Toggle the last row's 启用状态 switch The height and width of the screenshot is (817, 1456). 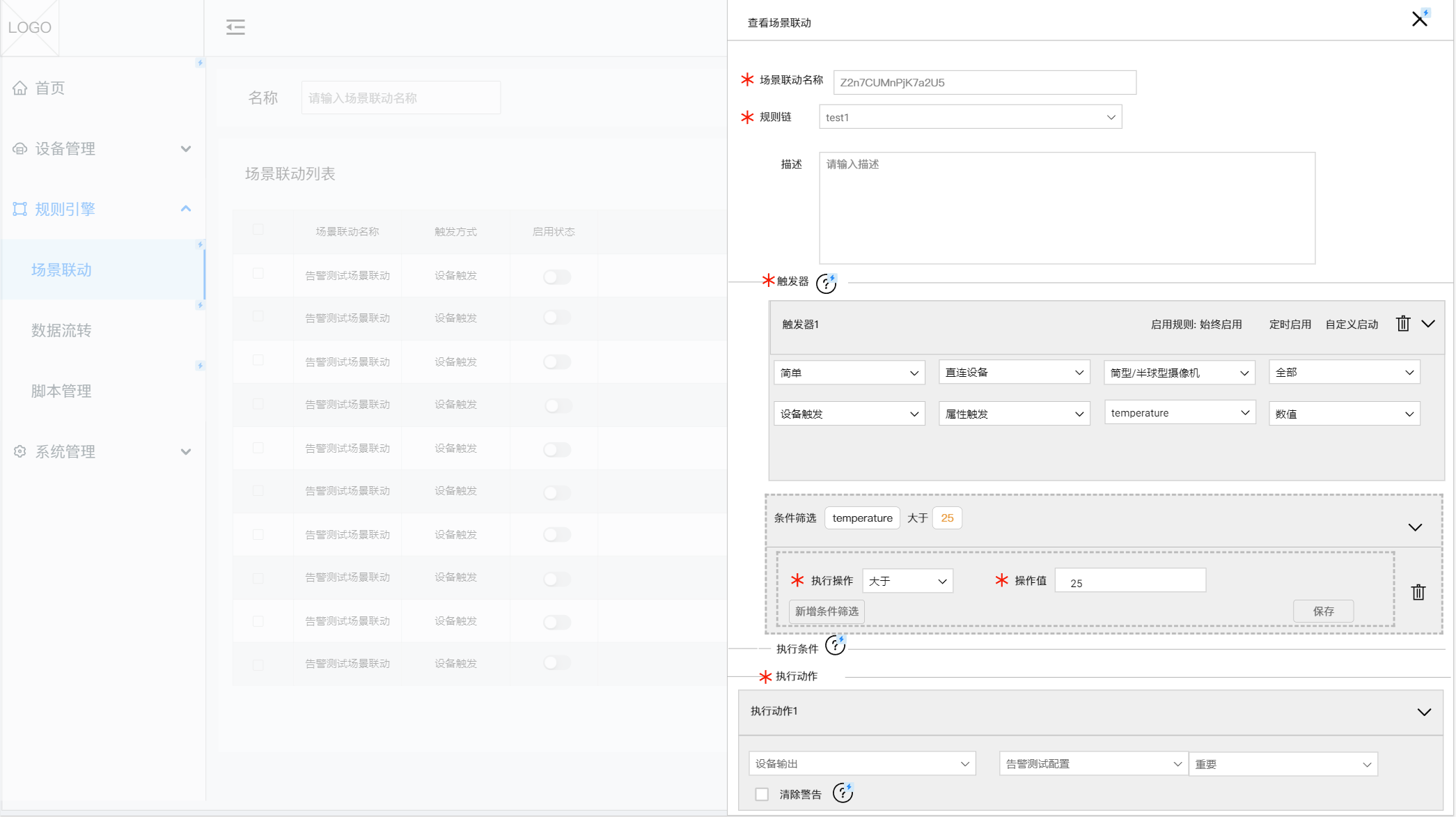(557, 663)
